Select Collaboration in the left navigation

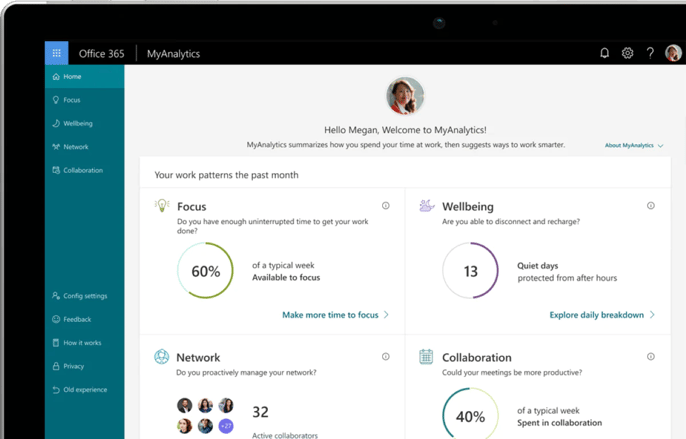tap(82, 170)
